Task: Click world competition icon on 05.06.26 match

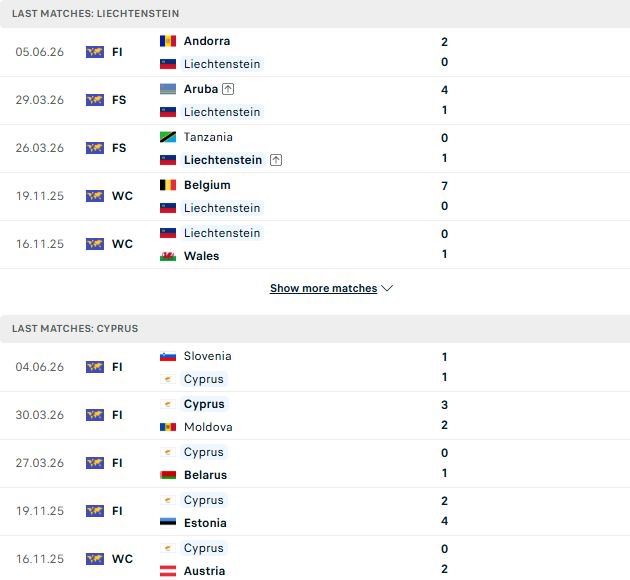Action: tap(95, 52)
